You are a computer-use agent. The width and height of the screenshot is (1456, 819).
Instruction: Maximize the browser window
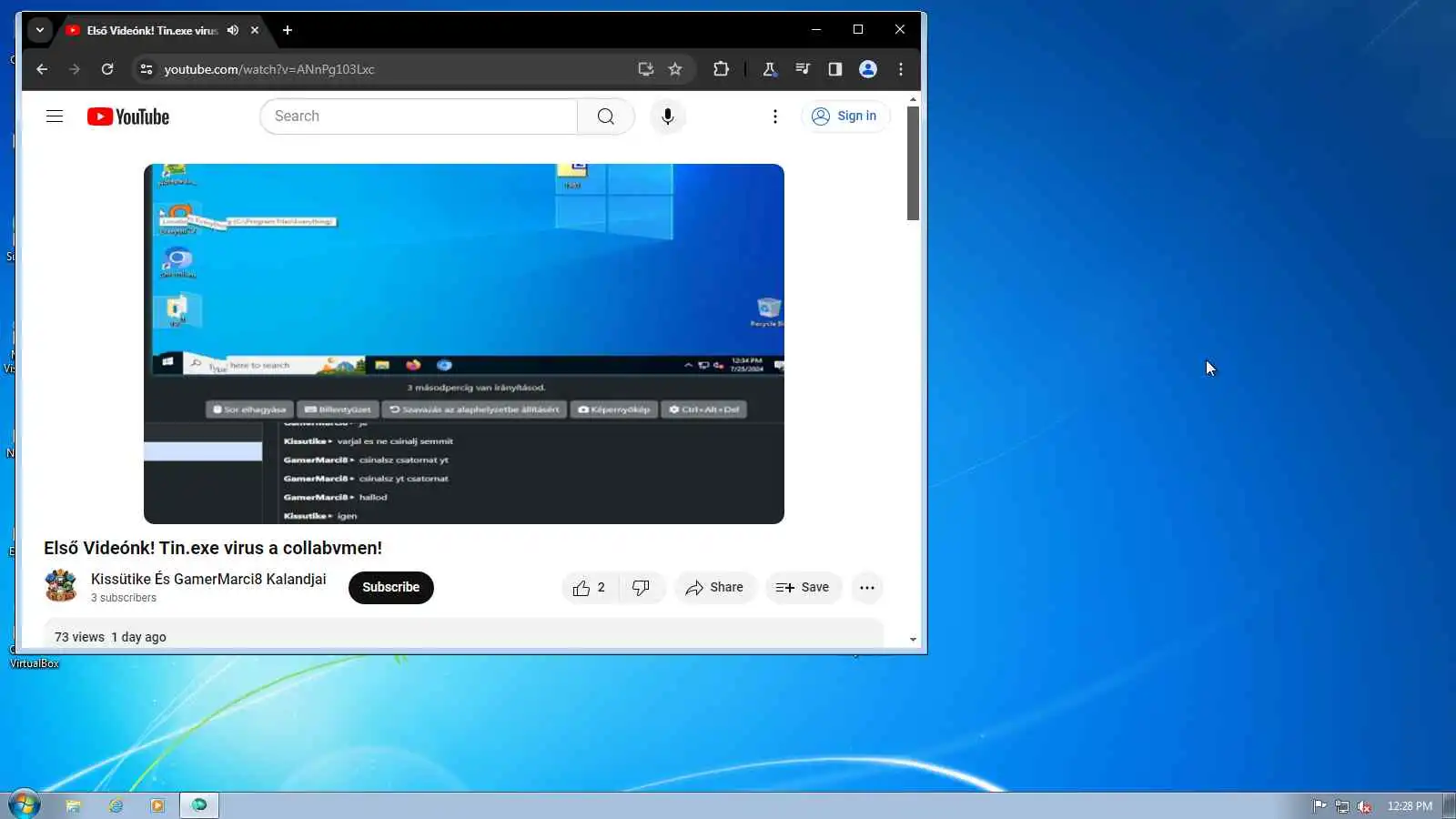858,30
